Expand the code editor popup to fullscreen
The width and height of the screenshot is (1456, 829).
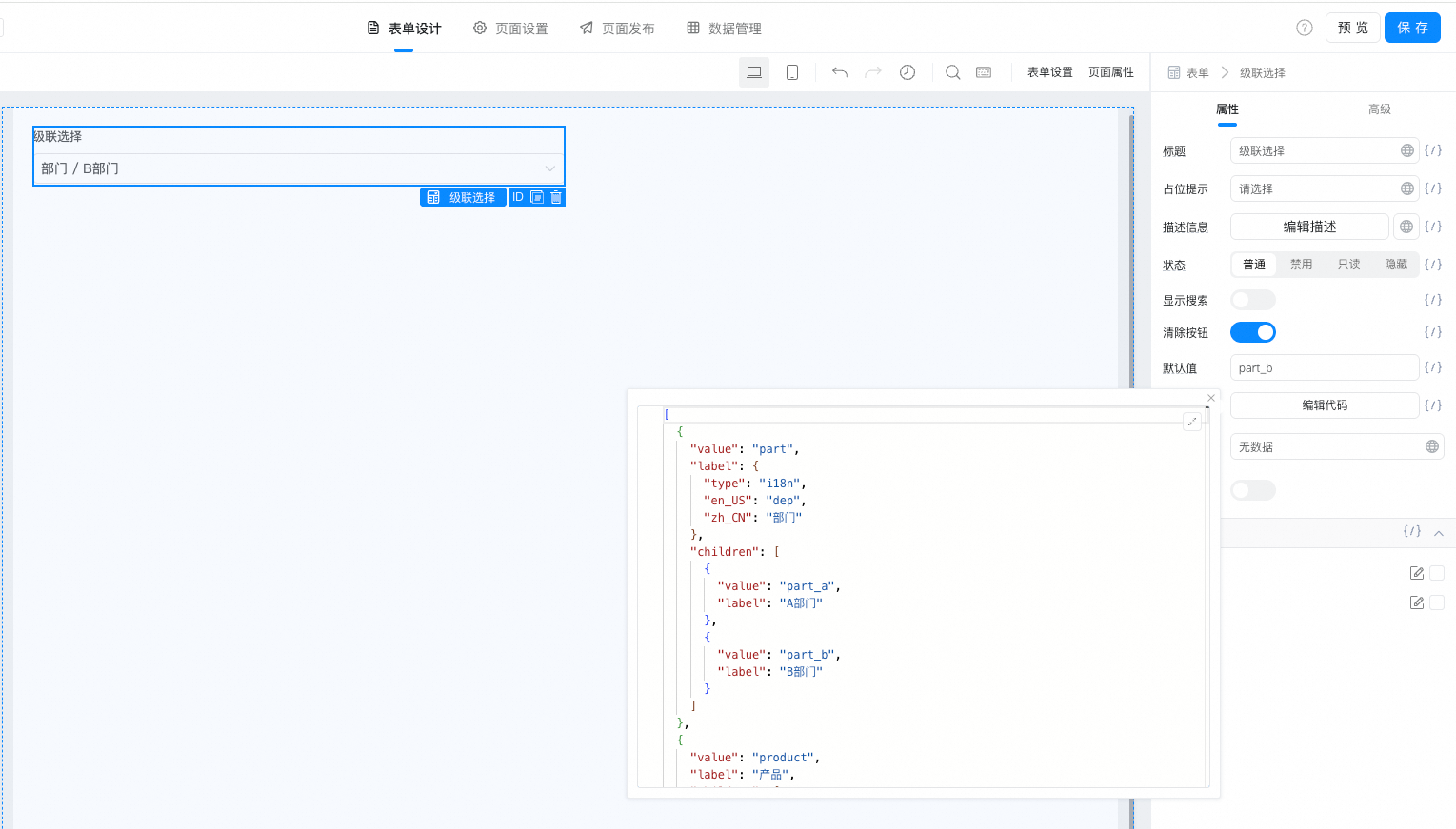[x=1191, y=422]
